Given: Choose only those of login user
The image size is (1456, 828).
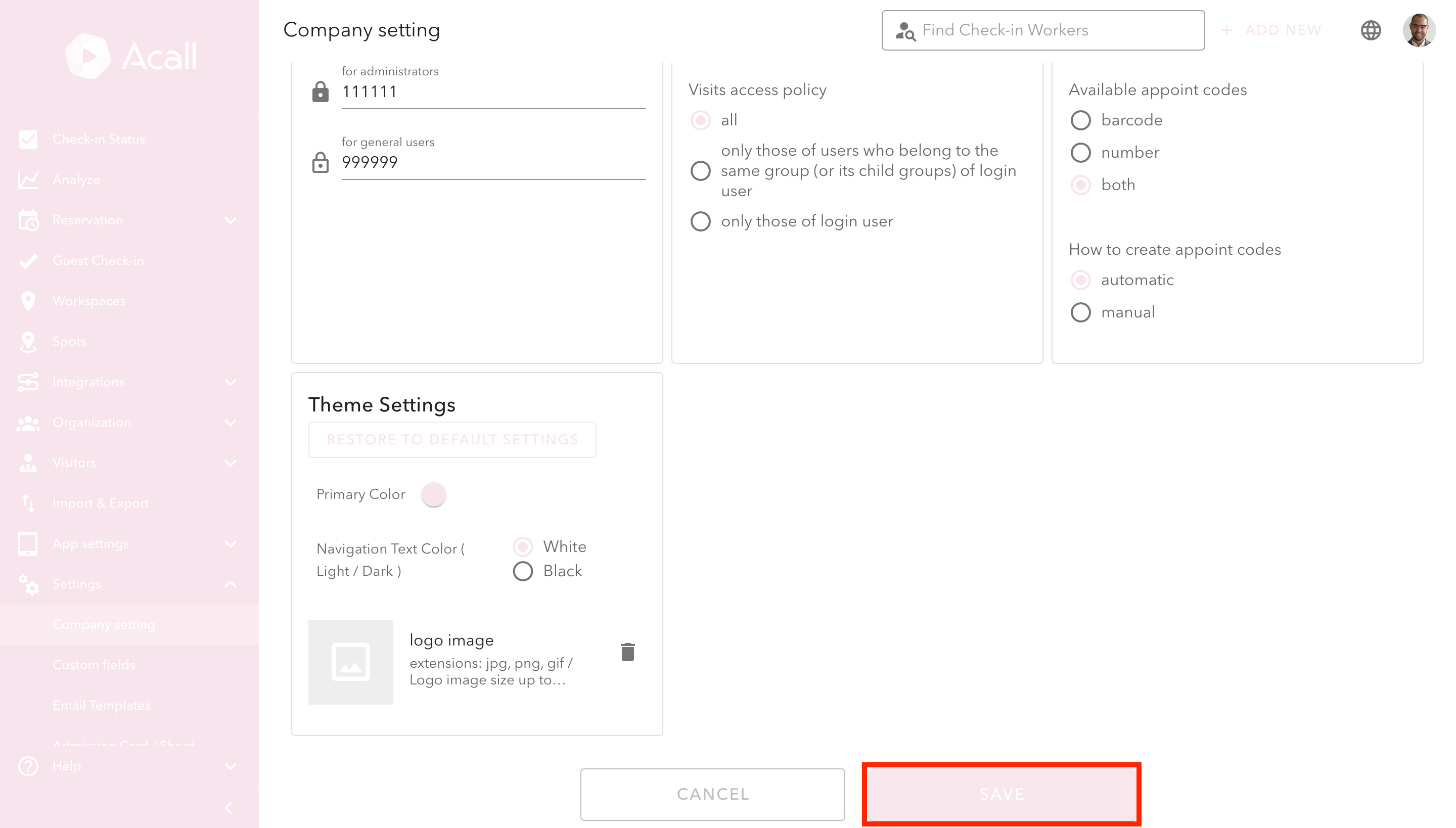Looking at the screenshot, I should coord(700,221).
